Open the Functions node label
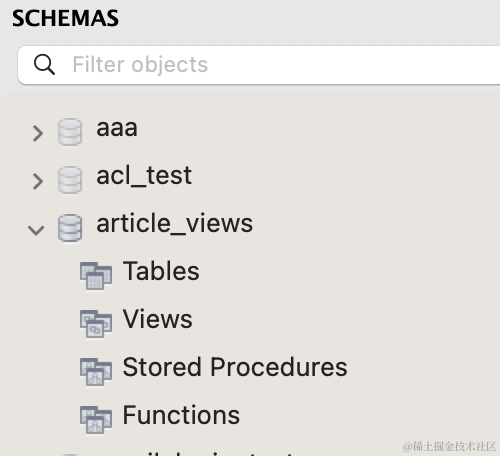 [x=181, y=415]
